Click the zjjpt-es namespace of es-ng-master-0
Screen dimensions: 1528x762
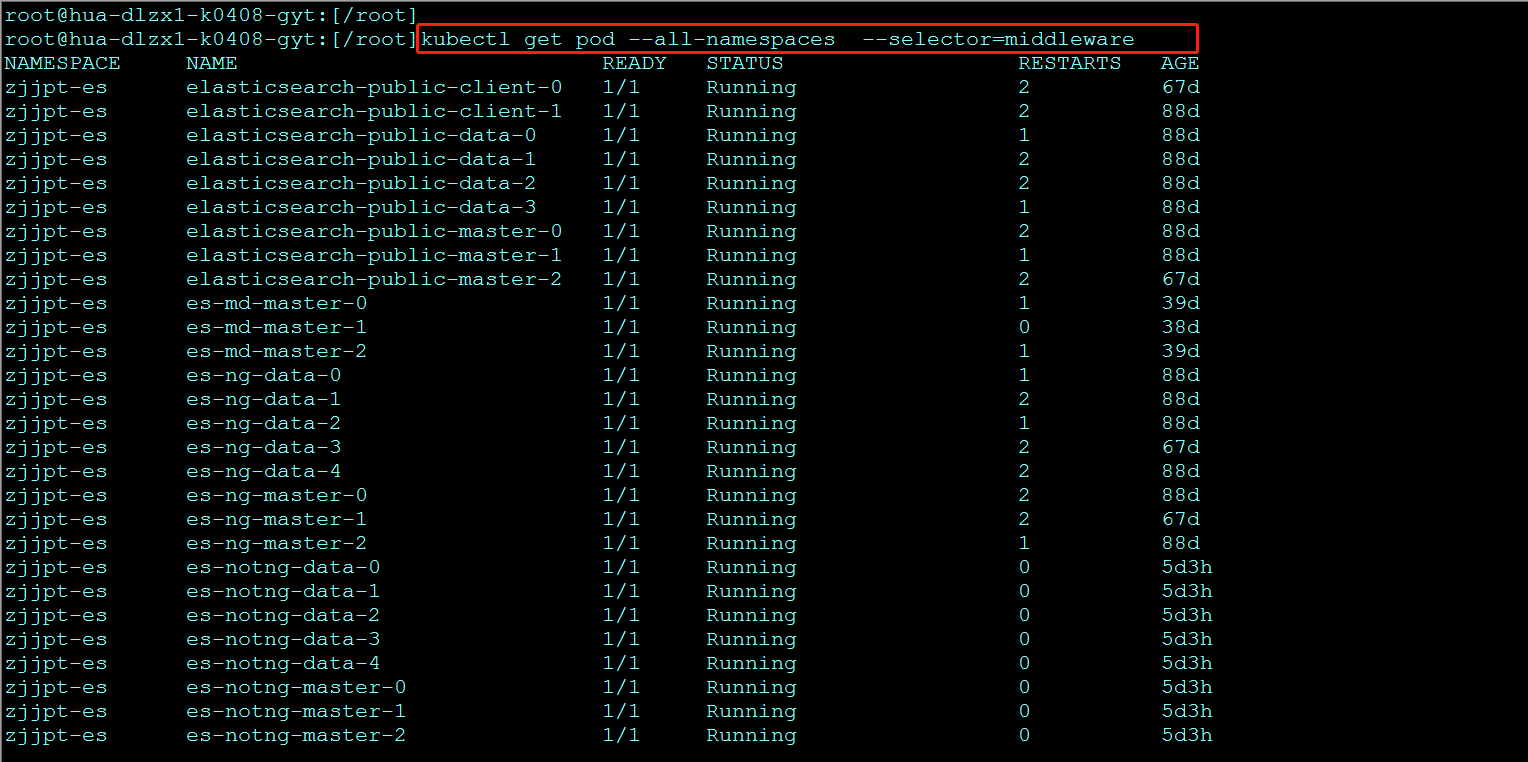tap(56, 495)
